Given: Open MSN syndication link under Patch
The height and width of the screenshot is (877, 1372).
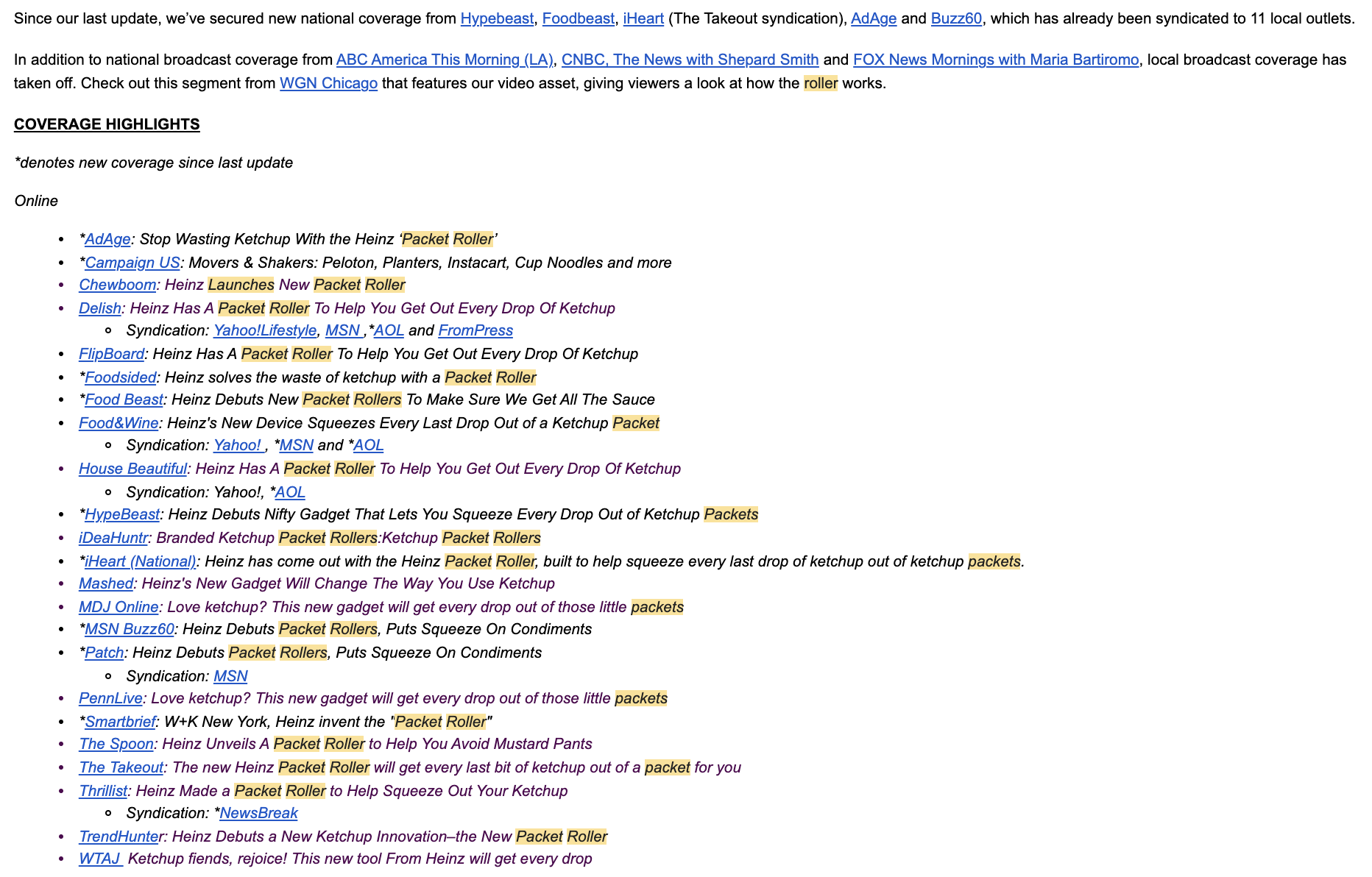Looking at the screenshot, I should [x=230, y=676].
